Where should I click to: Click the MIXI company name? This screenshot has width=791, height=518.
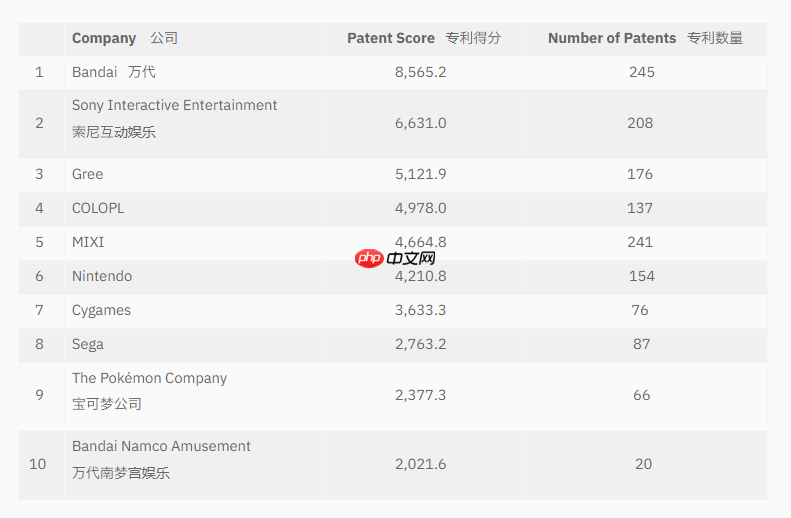pos(88,242)
